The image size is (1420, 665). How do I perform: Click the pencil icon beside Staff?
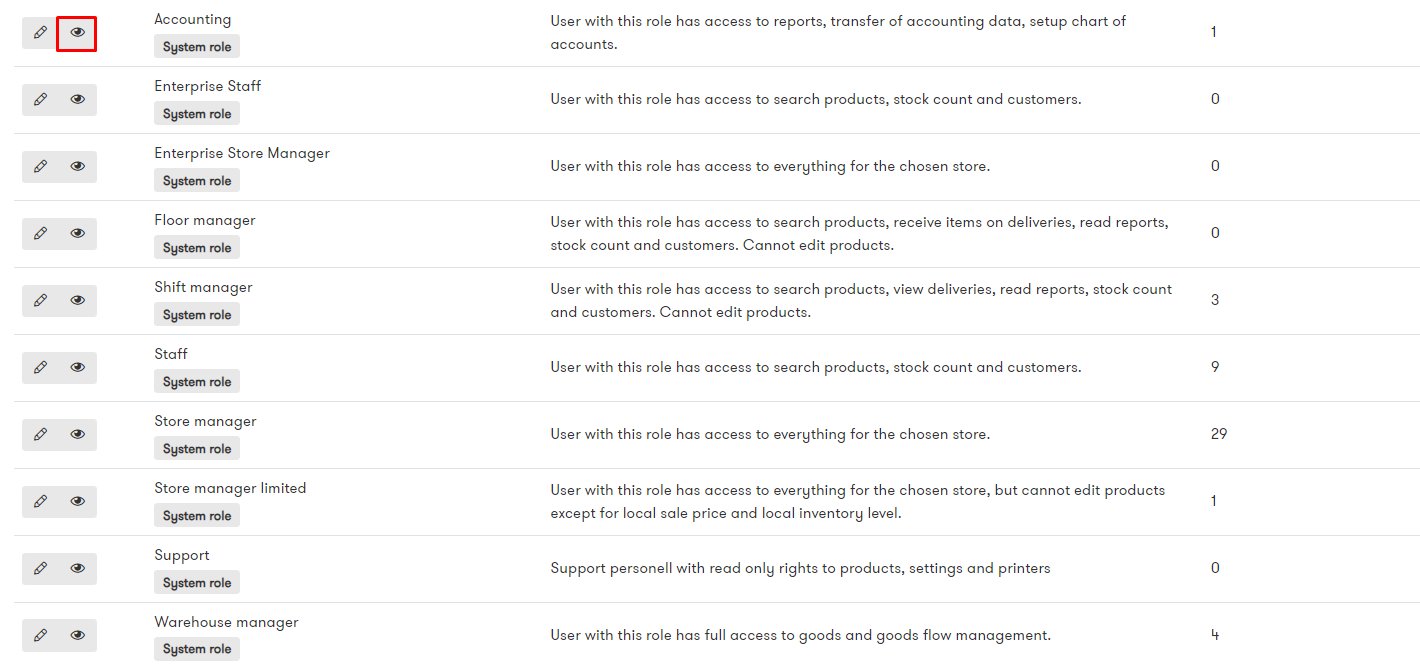40,368
